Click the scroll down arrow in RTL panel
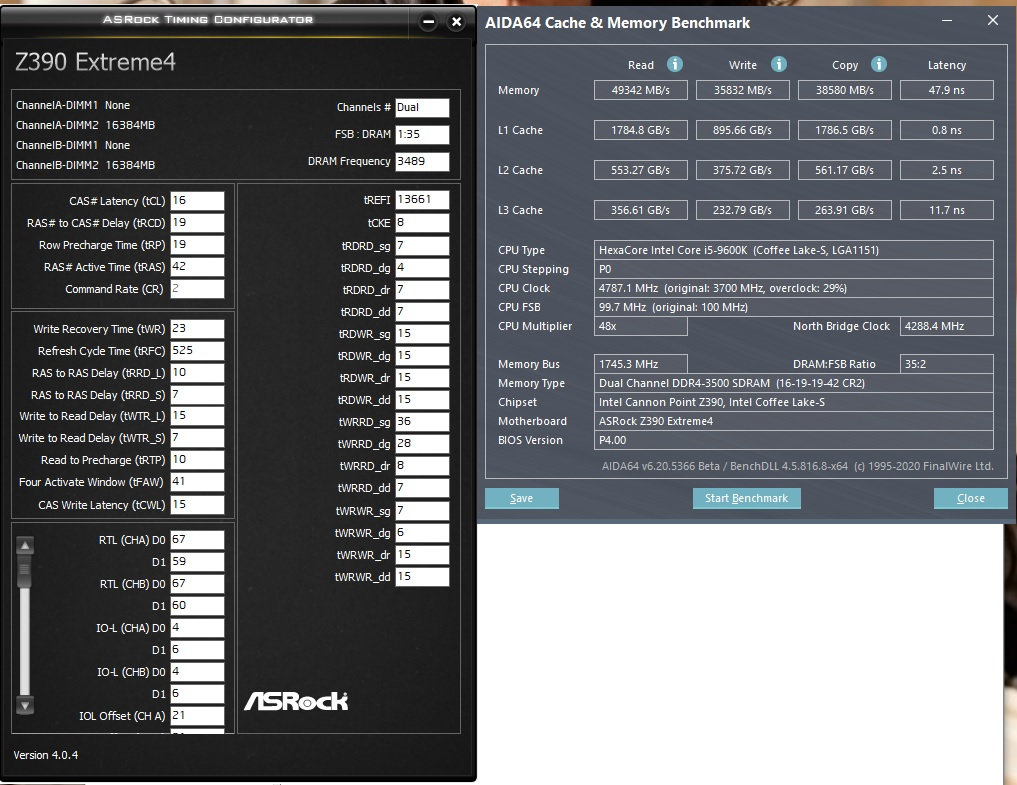1017x785 pixels. pos(25,706)
